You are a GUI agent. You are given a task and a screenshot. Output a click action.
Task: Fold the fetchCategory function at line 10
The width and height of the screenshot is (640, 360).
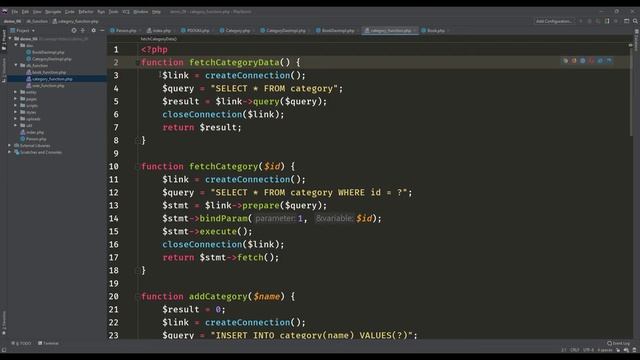pos(138,167)
